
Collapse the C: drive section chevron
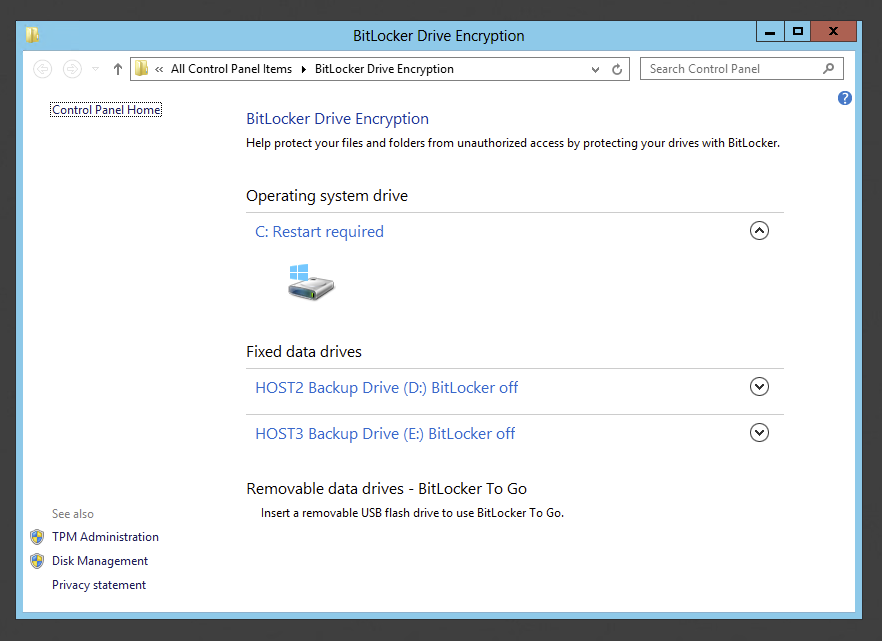[x=759, y=231]
